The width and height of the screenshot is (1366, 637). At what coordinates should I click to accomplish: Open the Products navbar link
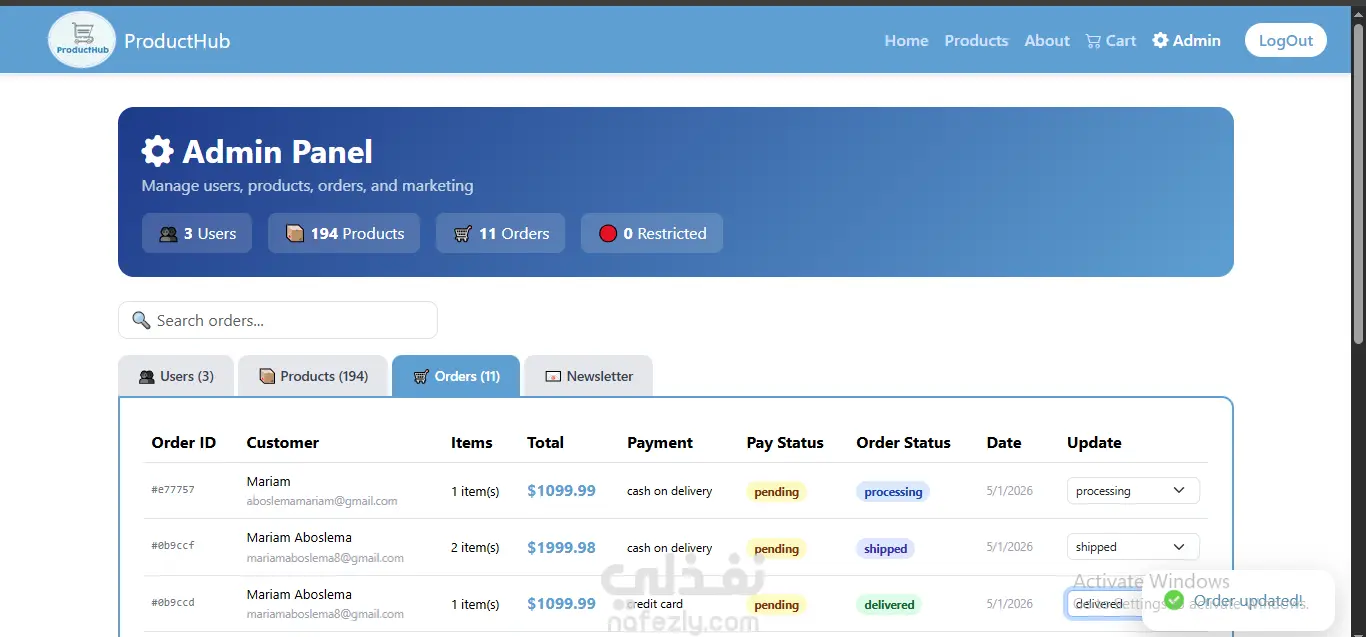pyautogui.click(x=976, y=41)
